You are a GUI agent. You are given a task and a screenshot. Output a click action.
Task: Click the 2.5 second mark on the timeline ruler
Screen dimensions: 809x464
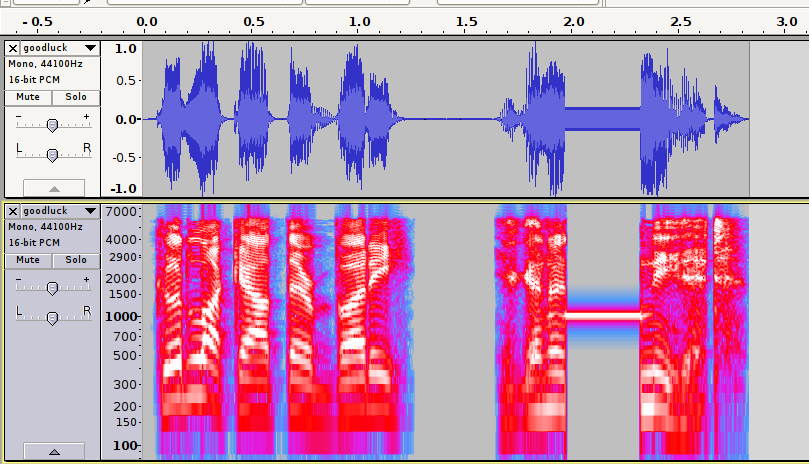click(680, 21)
